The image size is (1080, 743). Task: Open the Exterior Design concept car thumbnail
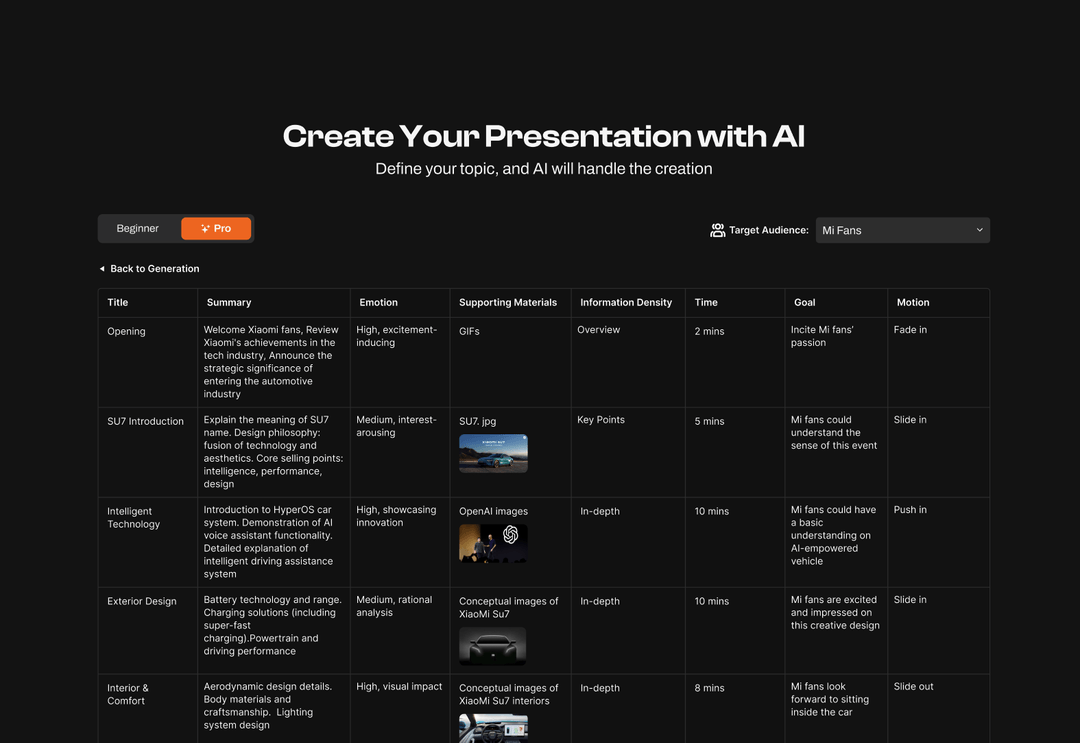pyautogui.click(x=492, y=646)
